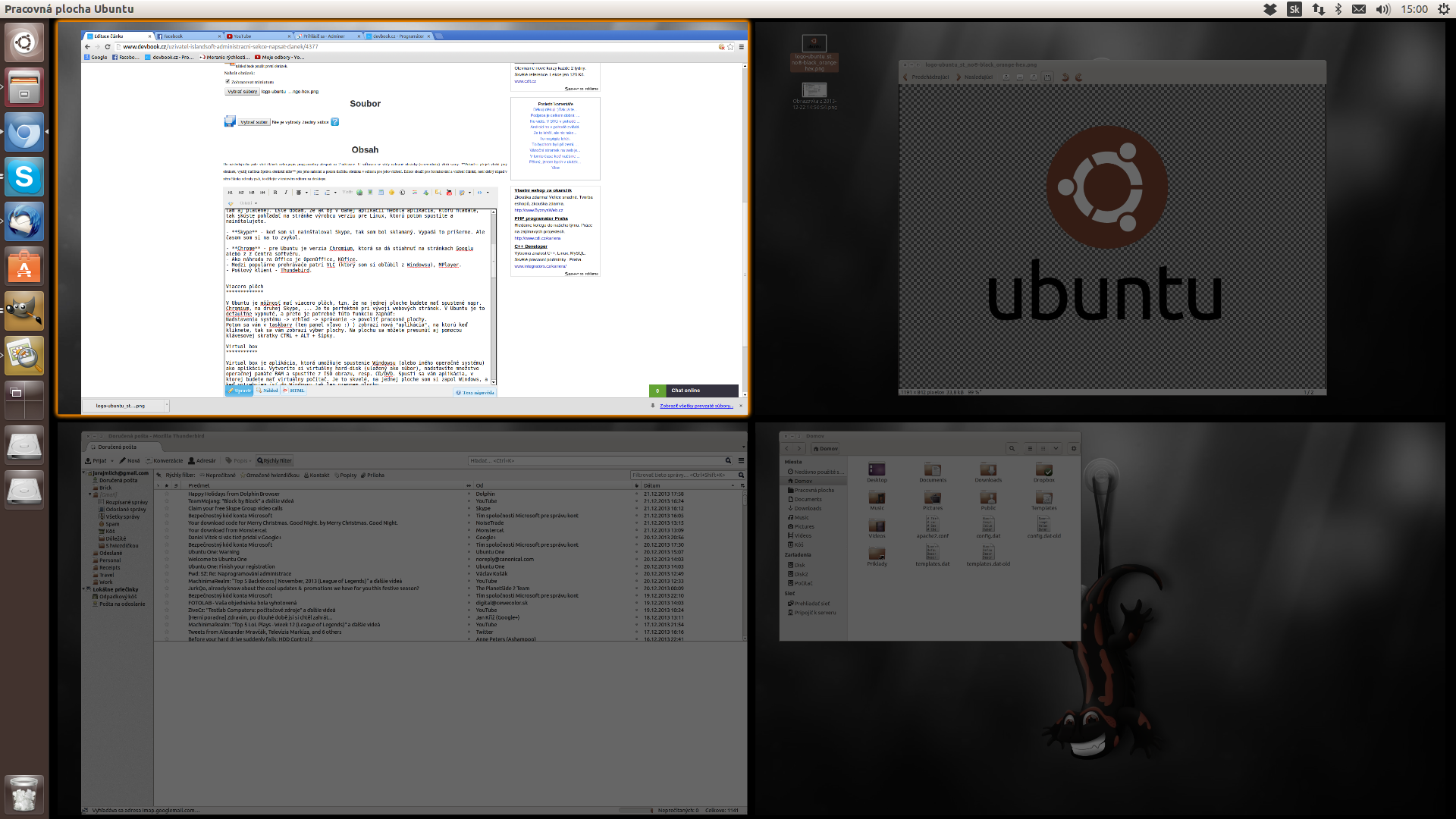The image size is (1456, 819).
Task: Open the file manager view options dropdown
Action: tap(1056, 448)
